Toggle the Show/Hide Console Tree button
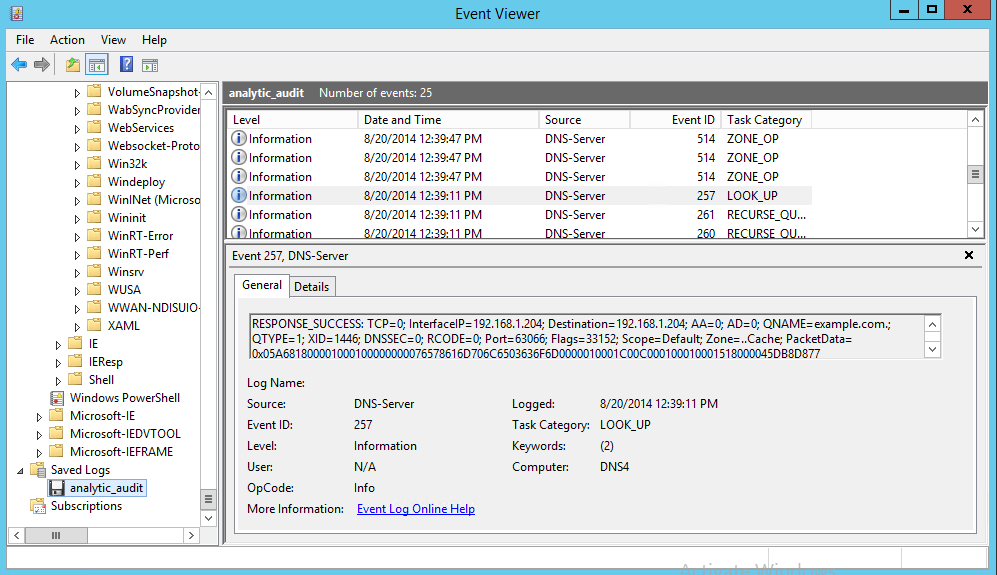 click(x=96, y=65)
